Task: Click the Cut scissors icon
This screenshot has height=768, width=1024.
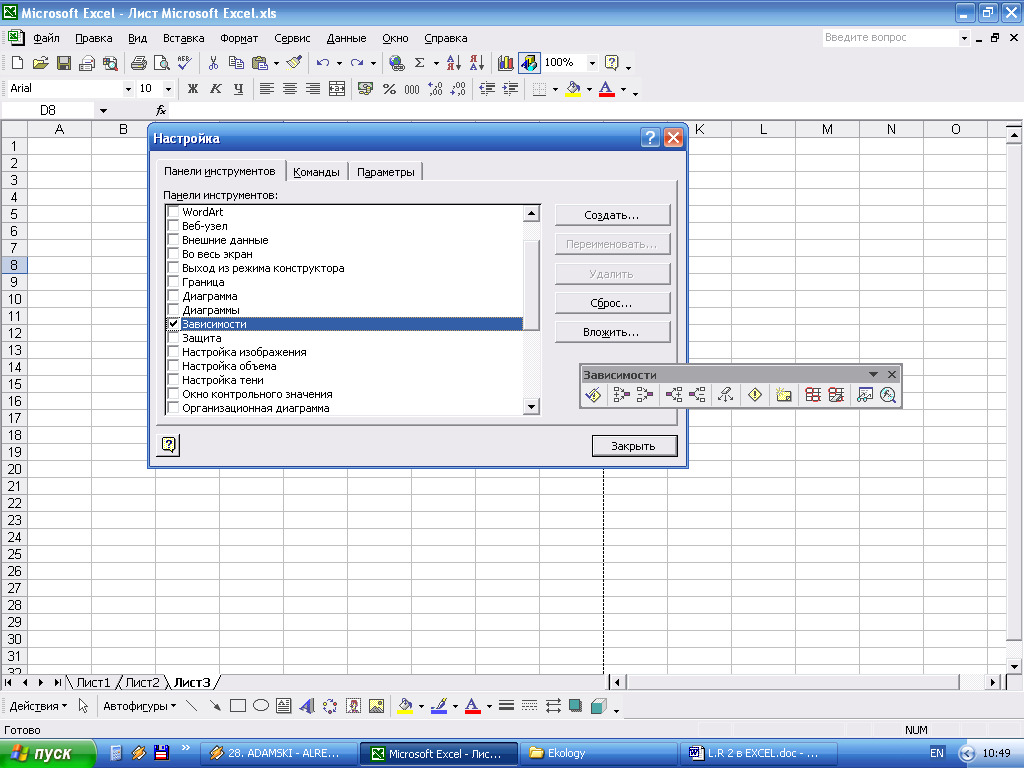Action: click(x=213, y=63)
